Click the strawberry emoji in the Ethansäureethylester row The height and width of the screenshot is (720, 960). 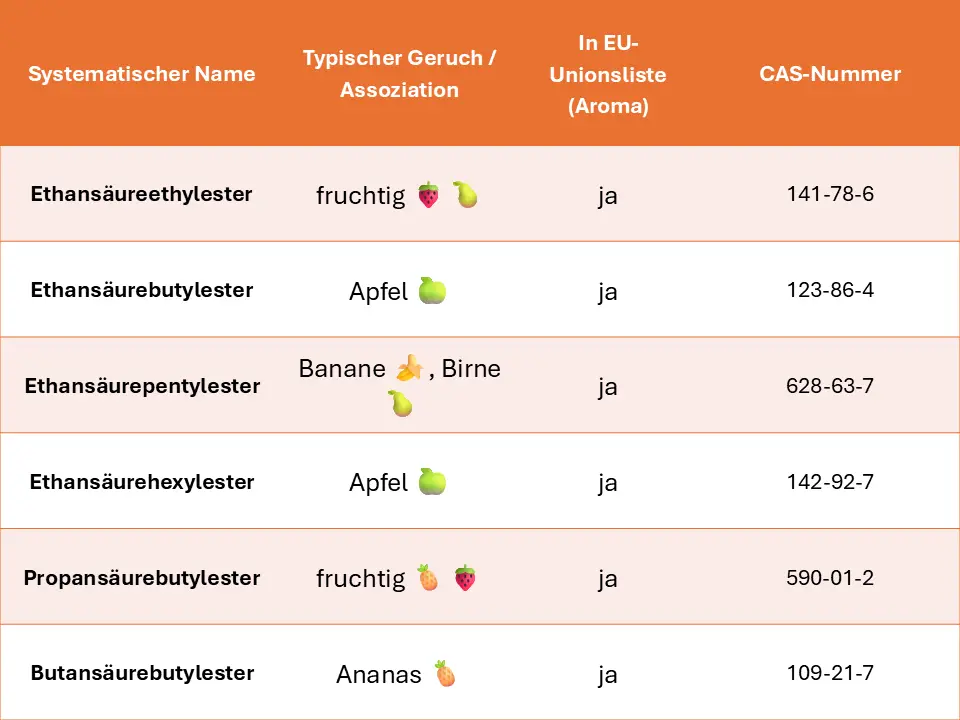coord(428,195)
